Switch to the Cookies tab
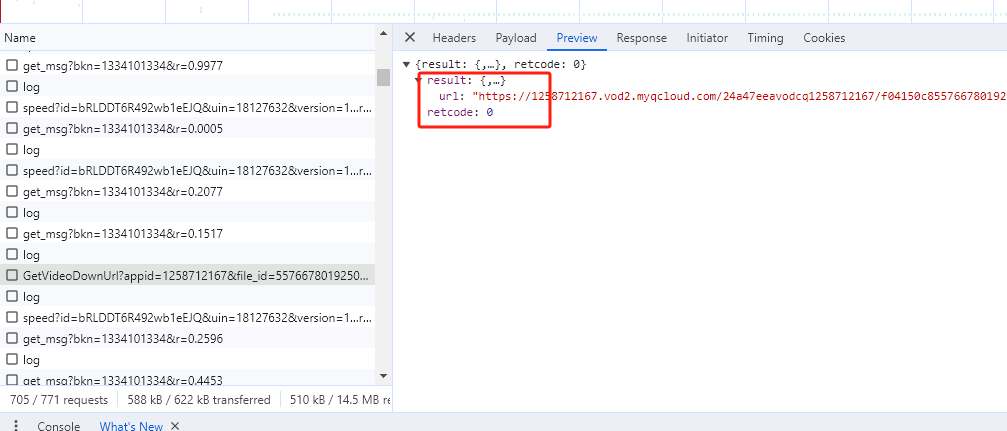The image size is (1007, 431). pos(824,38)
